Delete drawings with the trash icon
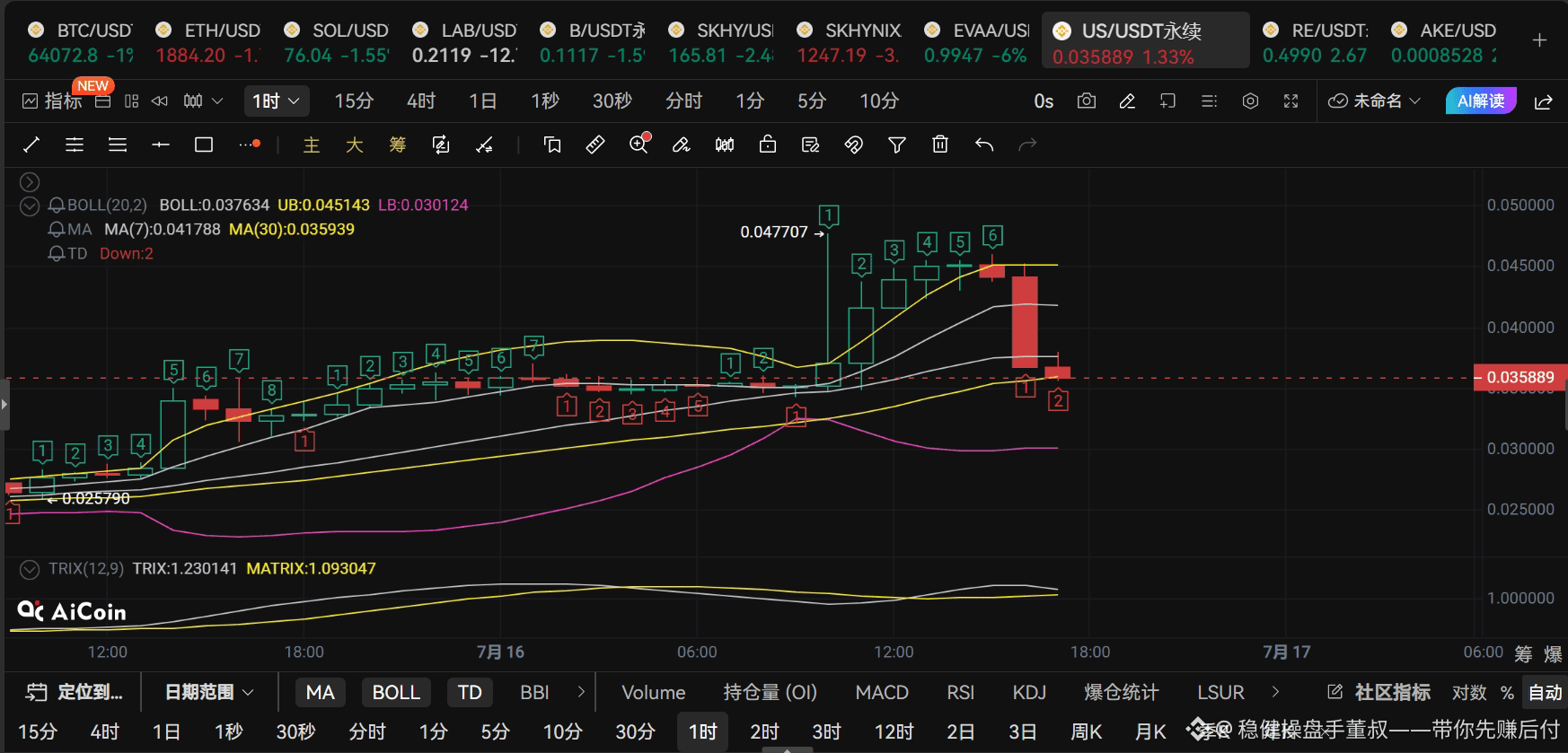Screen dimensions: 1568x753 [940, 144]
